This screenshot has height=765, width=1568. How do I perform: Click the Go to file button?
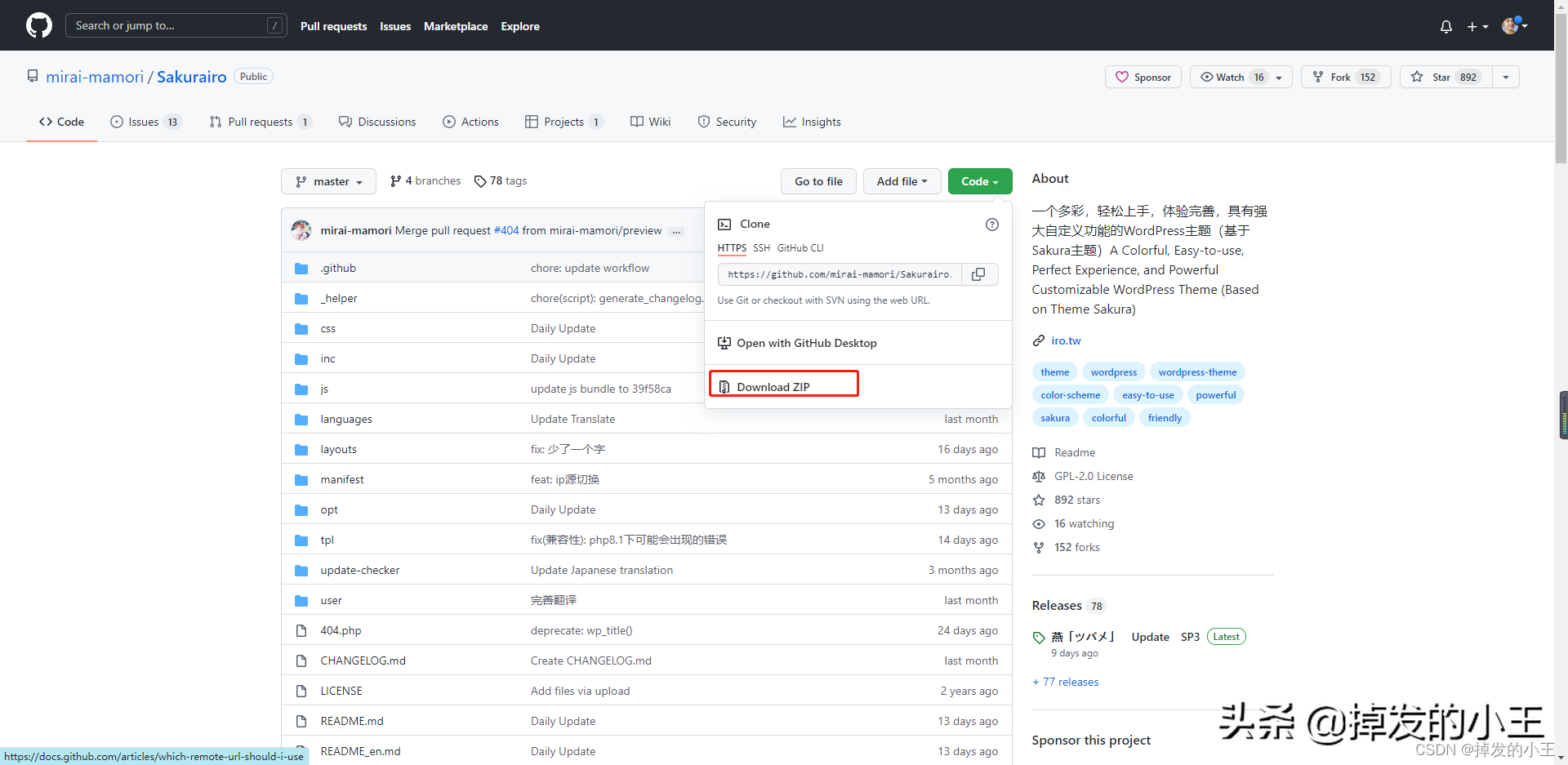coord(818,181)
